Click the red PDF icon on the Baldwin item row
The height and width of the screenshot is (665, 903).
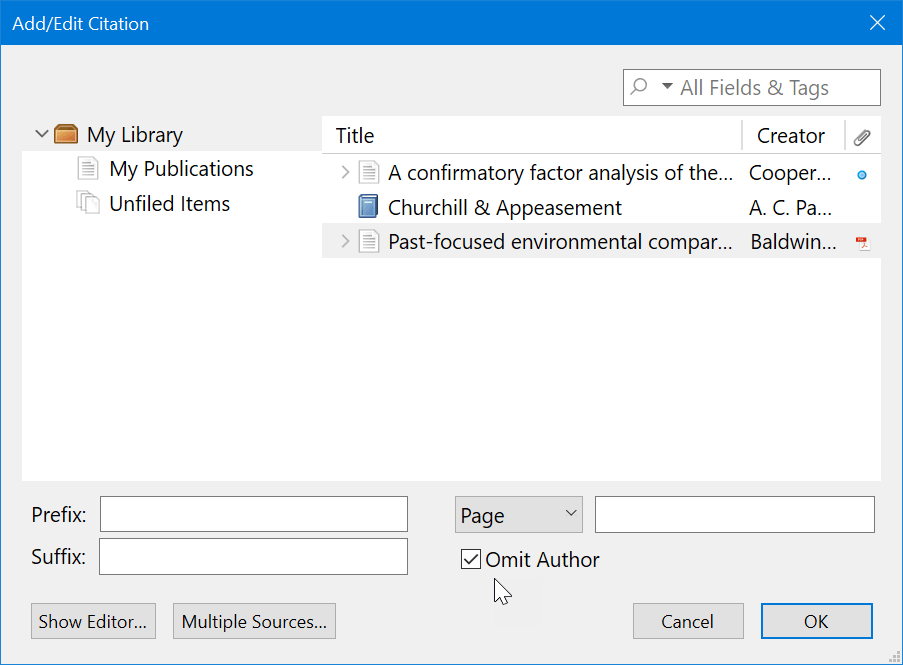[862, 241]
